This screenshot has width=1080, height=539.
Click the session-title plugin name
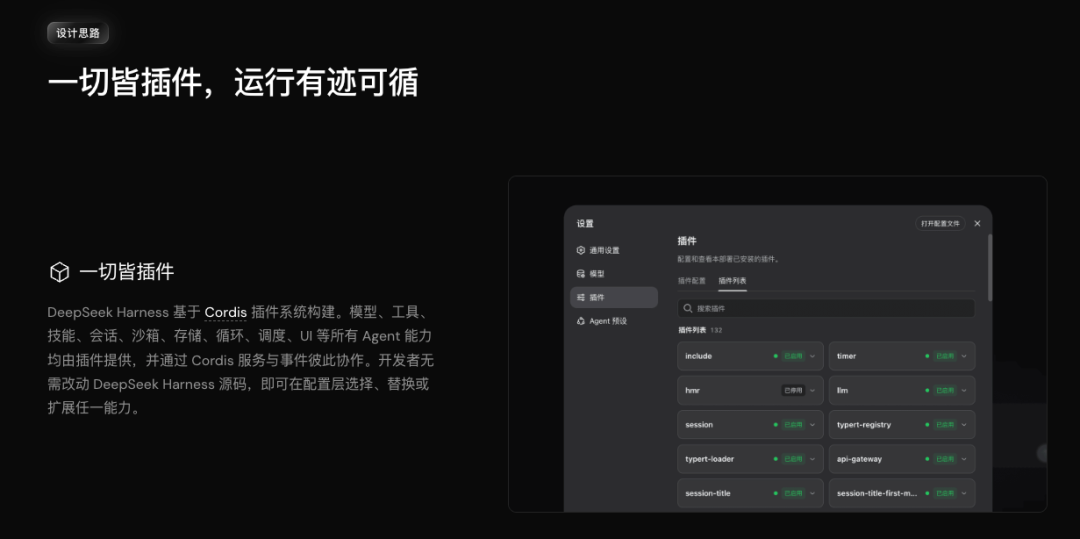pyautogui.click(x=708, y=494)
